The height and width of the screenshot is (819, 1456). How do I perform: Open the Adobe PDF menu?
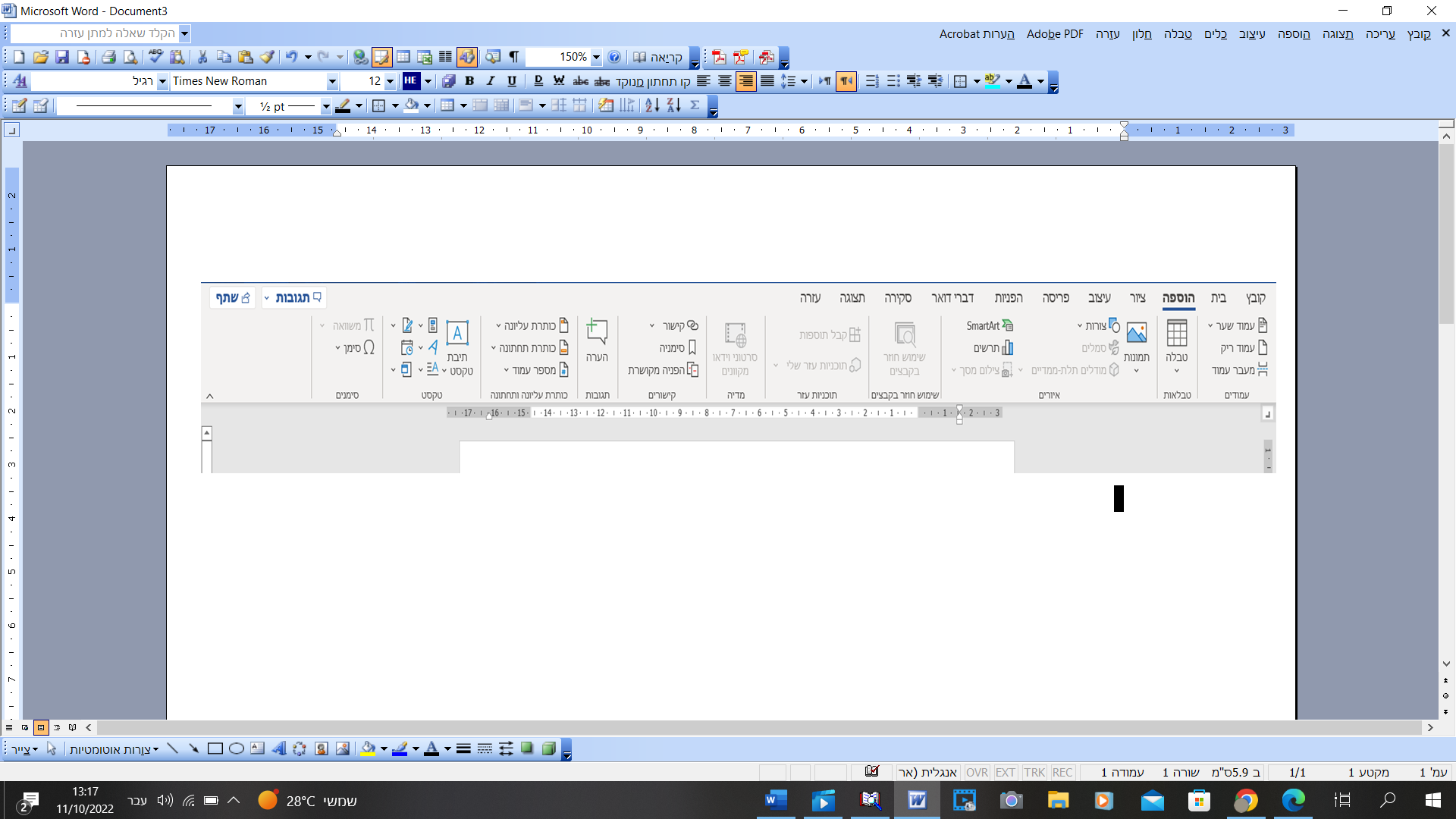coord(1055,33)
